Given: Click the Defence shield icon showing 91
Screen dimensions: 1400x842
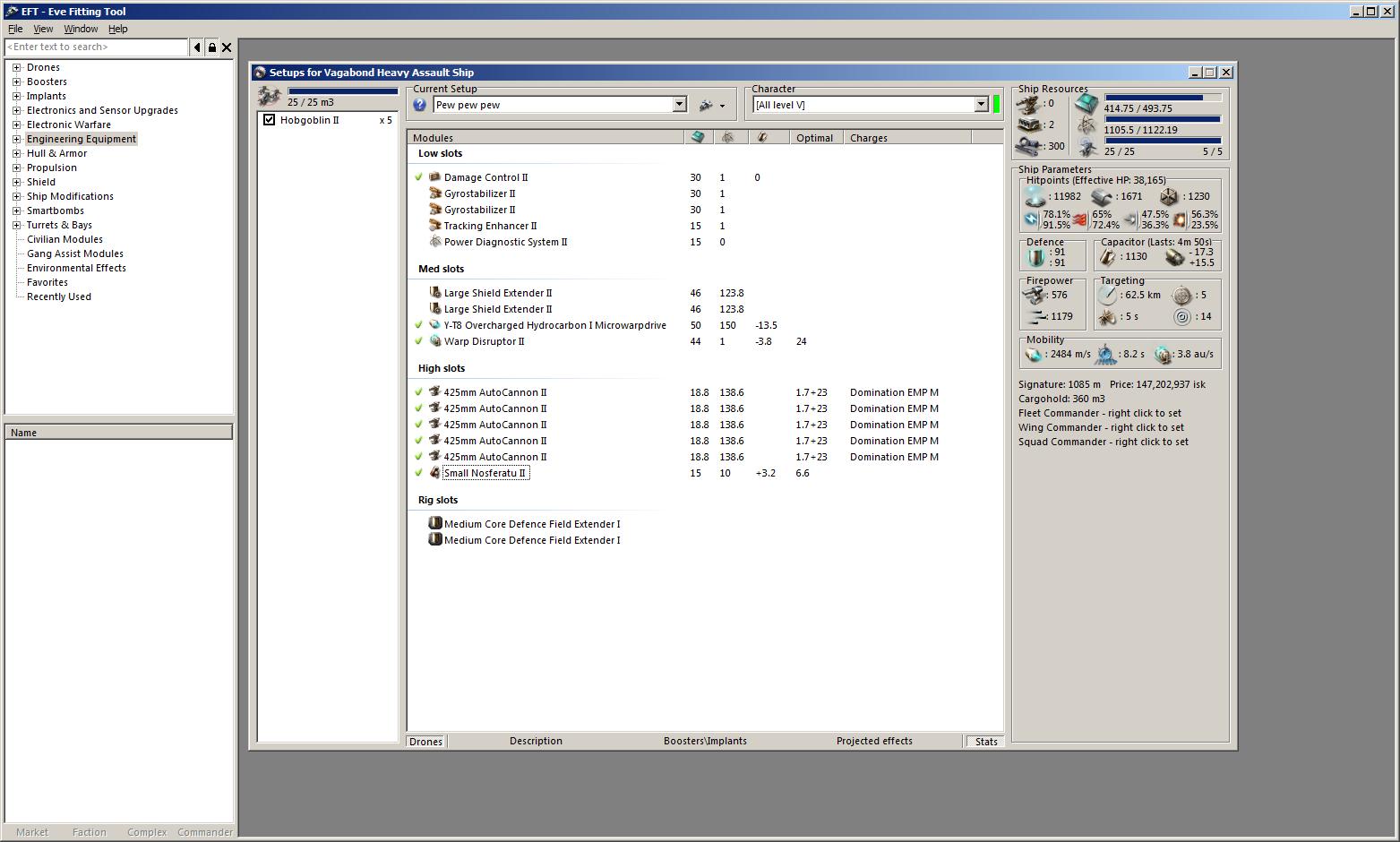Looking at the screenshot, I should tap(1036, 257).
